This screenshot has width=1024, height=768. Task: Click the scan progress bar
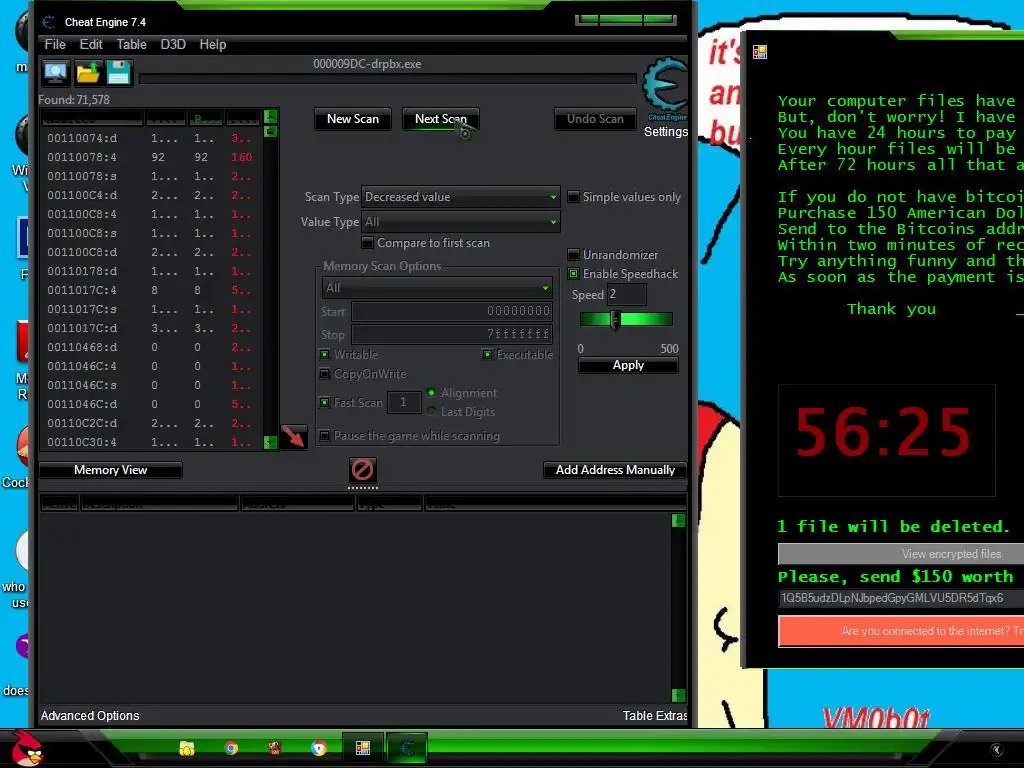[387, 79]
